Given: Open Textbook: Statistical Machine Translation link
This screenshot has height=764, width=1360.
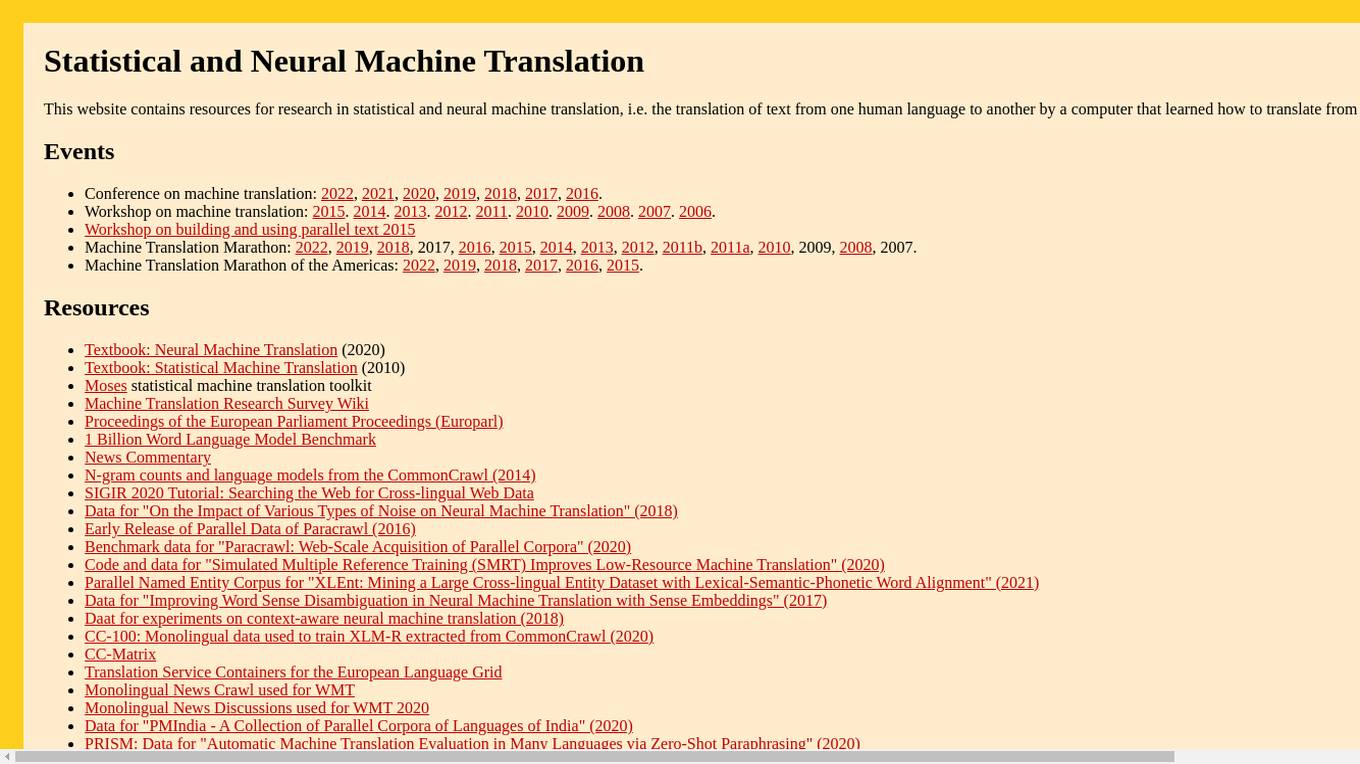Looking at the screenshot, I should 221,368.
